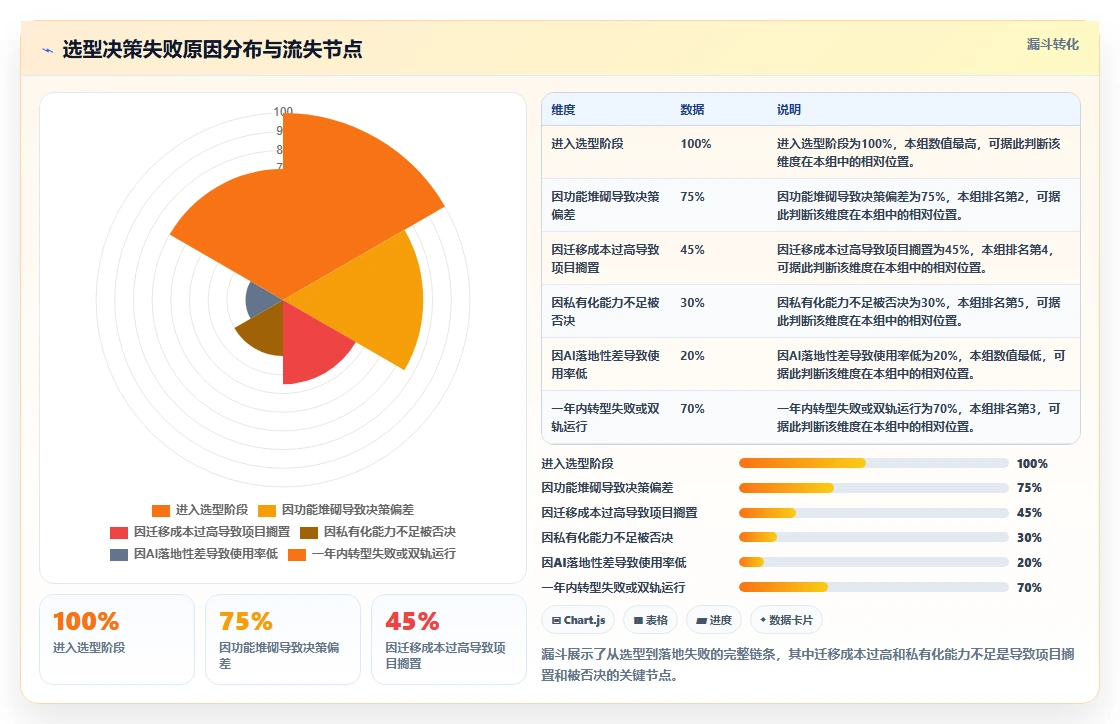The height and width of the screenshot is (724, 1120).
Task: Click the 100 axis label atop chart
Action: pos(283,111)
